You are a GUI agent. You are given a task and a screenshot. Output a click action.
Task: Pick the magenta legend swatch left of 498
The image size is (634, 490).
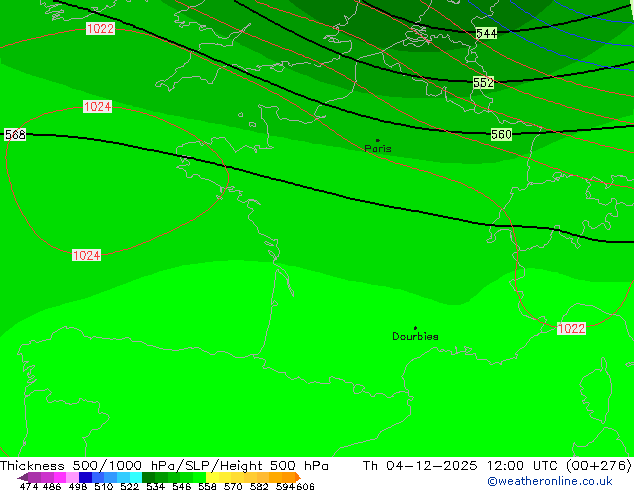coord(60,477)
